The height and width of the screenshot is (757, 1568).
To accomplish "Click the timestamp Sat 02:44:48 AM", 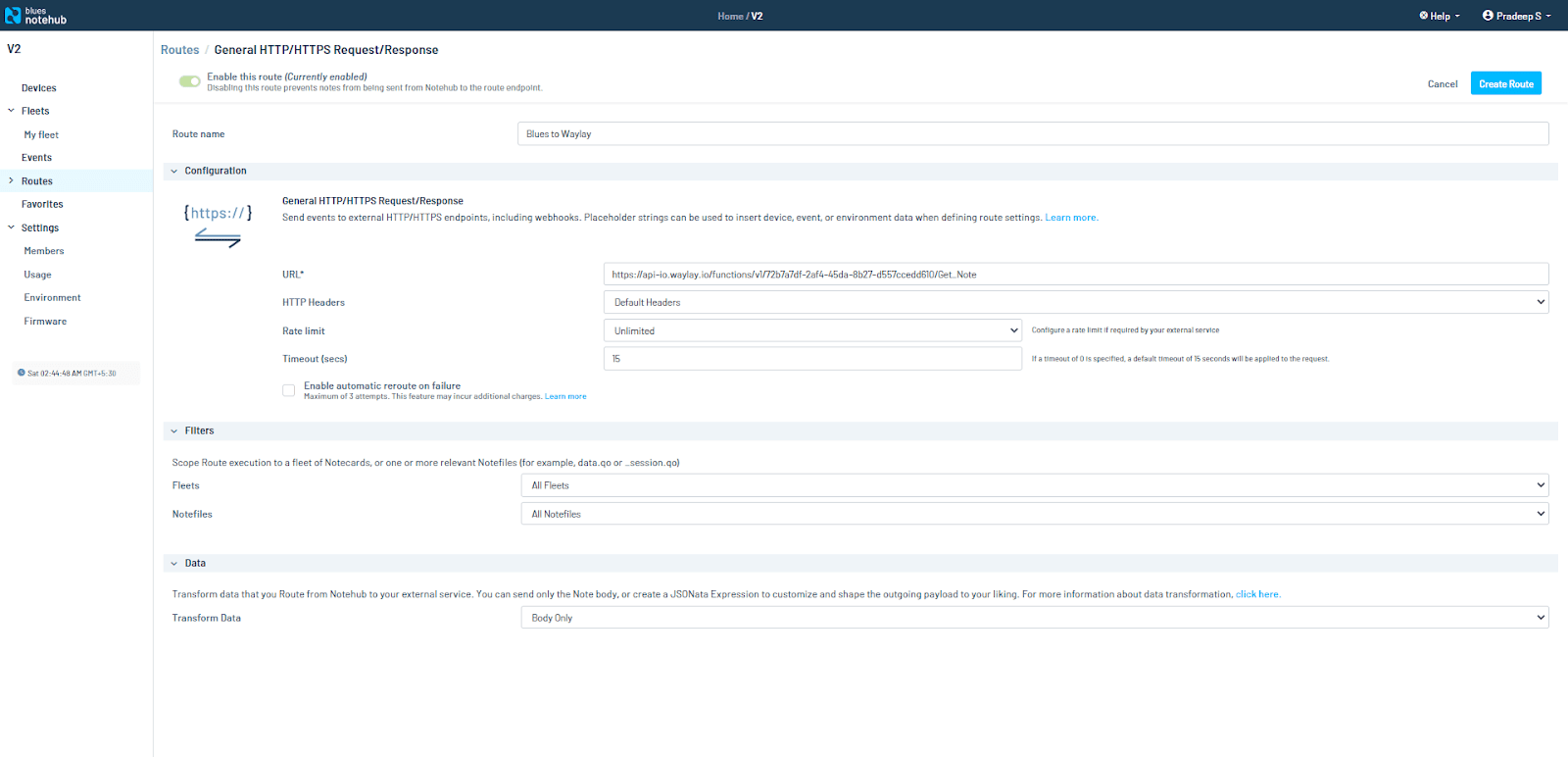I will (x=72, y=374).
